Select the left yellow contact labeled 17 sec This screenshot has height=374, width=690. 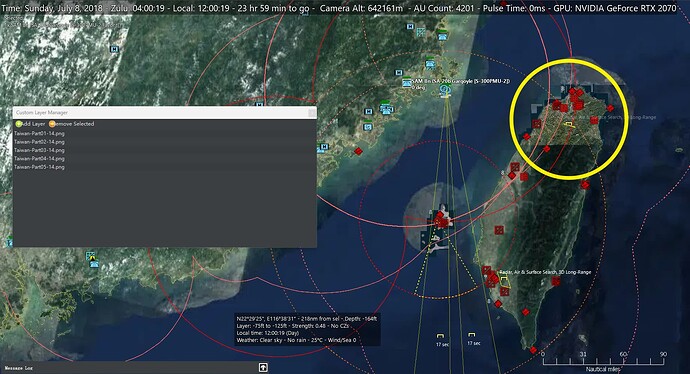pyautogui.click(x=440, y=336)
